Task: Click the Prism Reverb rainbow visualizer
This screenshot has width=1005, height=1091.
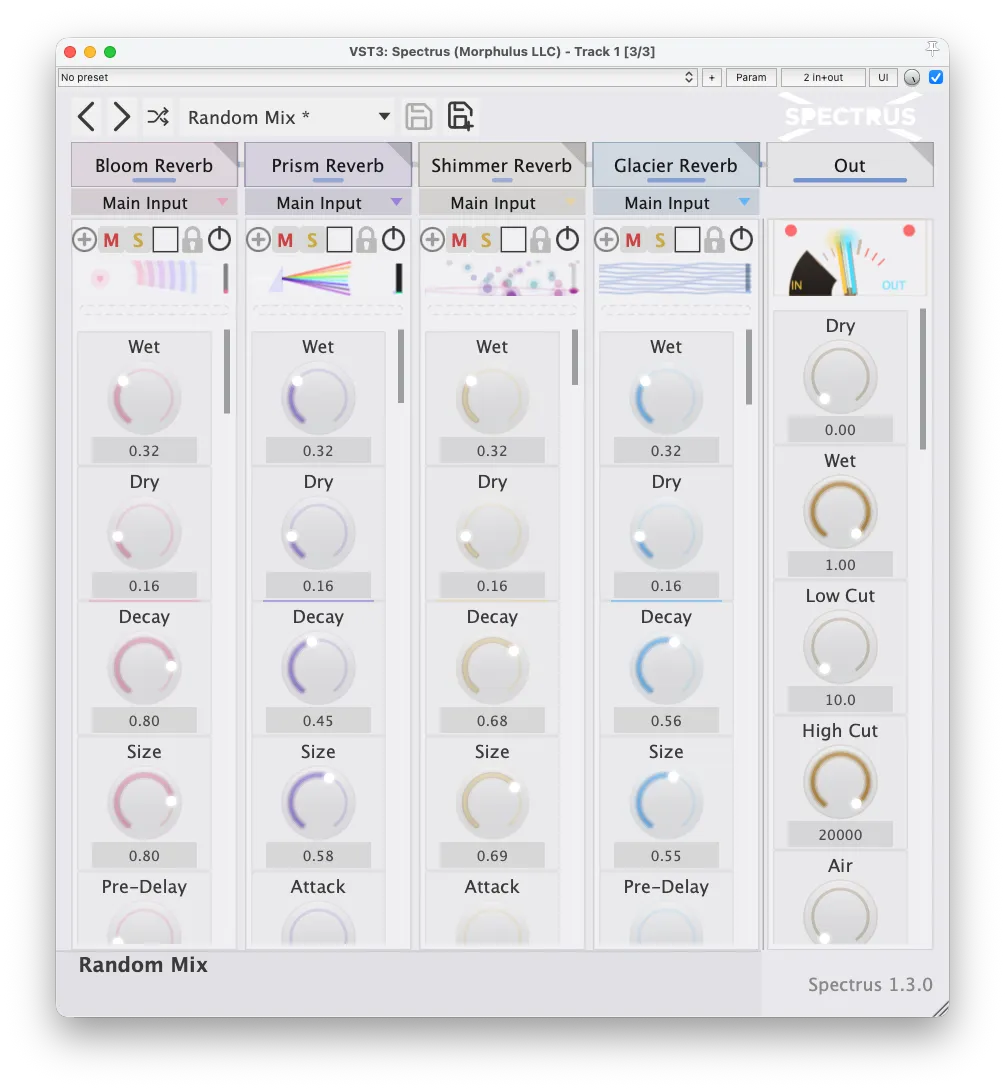Action: pos(328,278)
